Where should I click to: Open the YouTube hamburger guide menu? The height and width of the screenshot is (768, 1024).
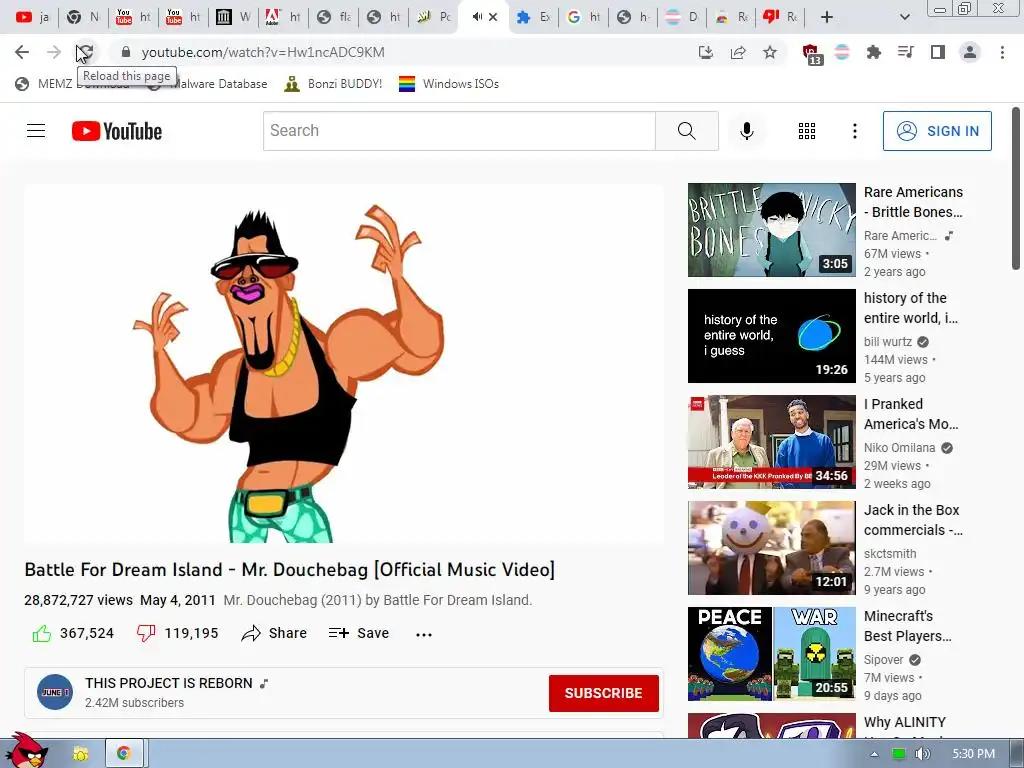click(x=36, y=131)
